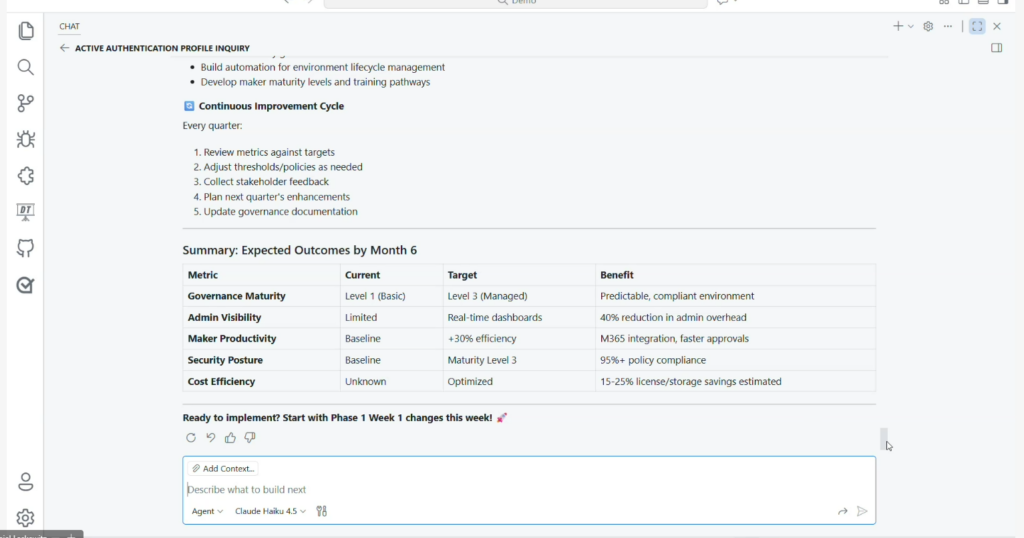Open the Explorer files view
This screenshot has width=1024, height=538.
click(25, 31)
